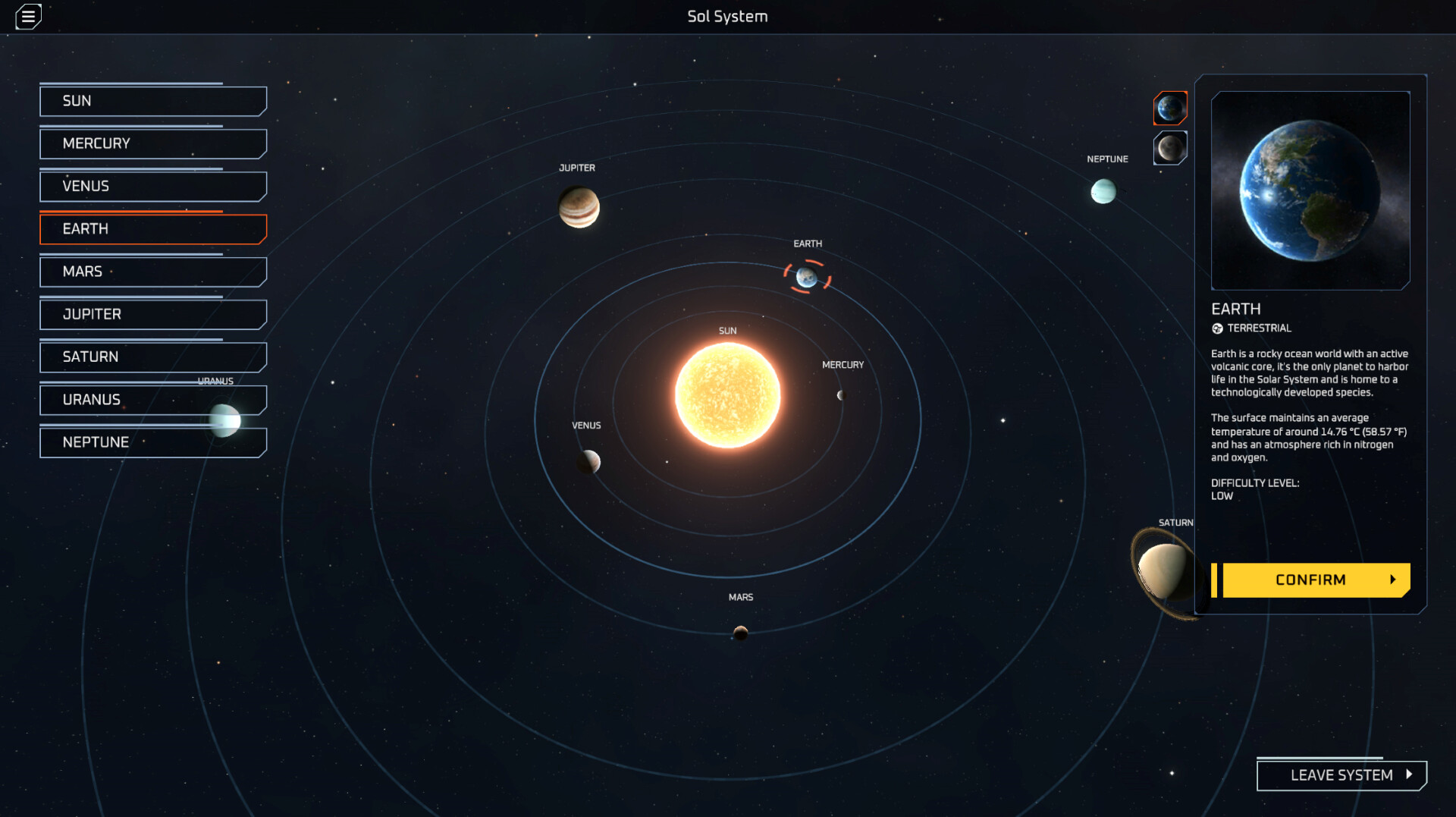The height and width of the screenshot is (817, 1456).
Task: Click LEAVE SYSTEM at bottom right
Action: [1341, 775]
